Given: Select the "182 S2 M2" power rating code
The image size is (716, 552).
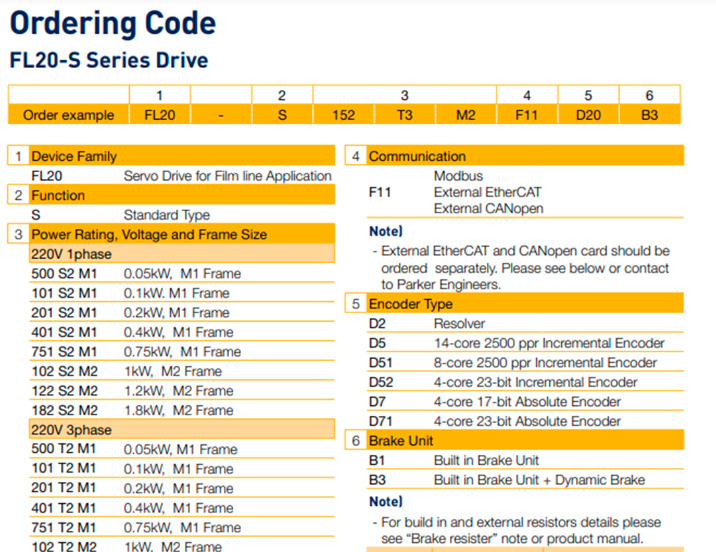Looking at the screenshot, I should point(67,410).
